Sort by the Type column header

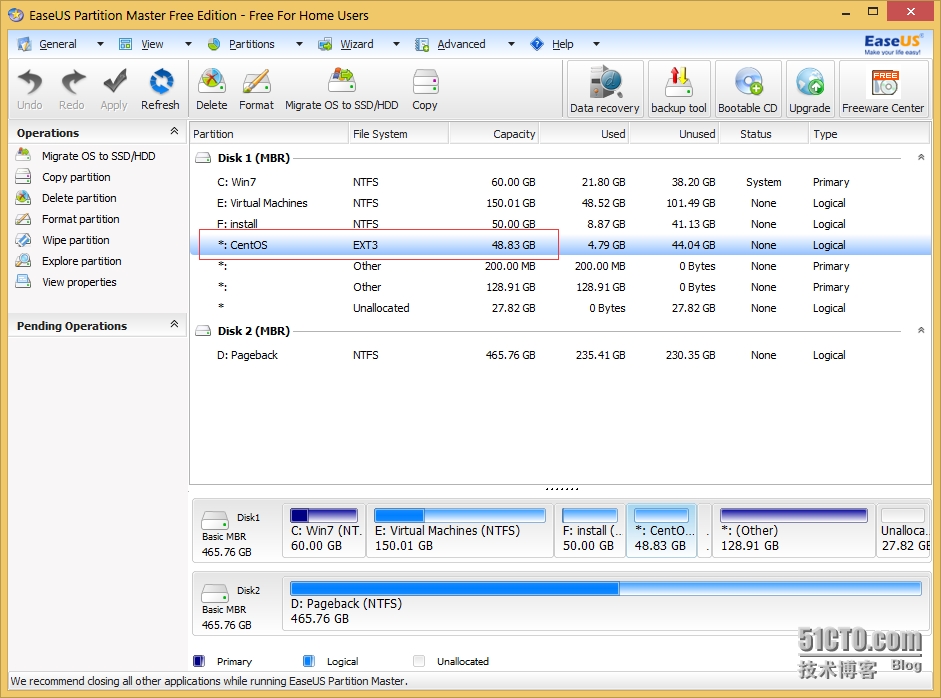tap(869, 134)
